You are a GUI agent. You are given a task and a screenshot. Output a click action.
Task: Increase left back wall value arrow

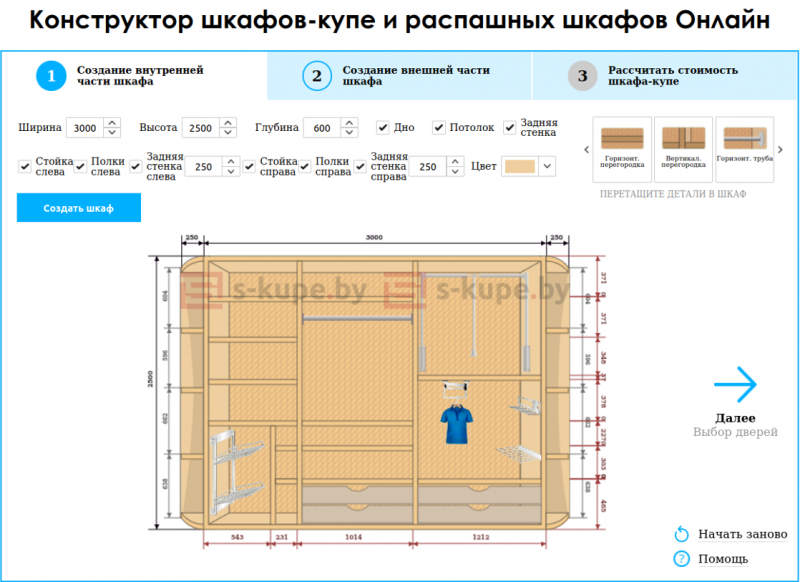(x=231, y=161)
